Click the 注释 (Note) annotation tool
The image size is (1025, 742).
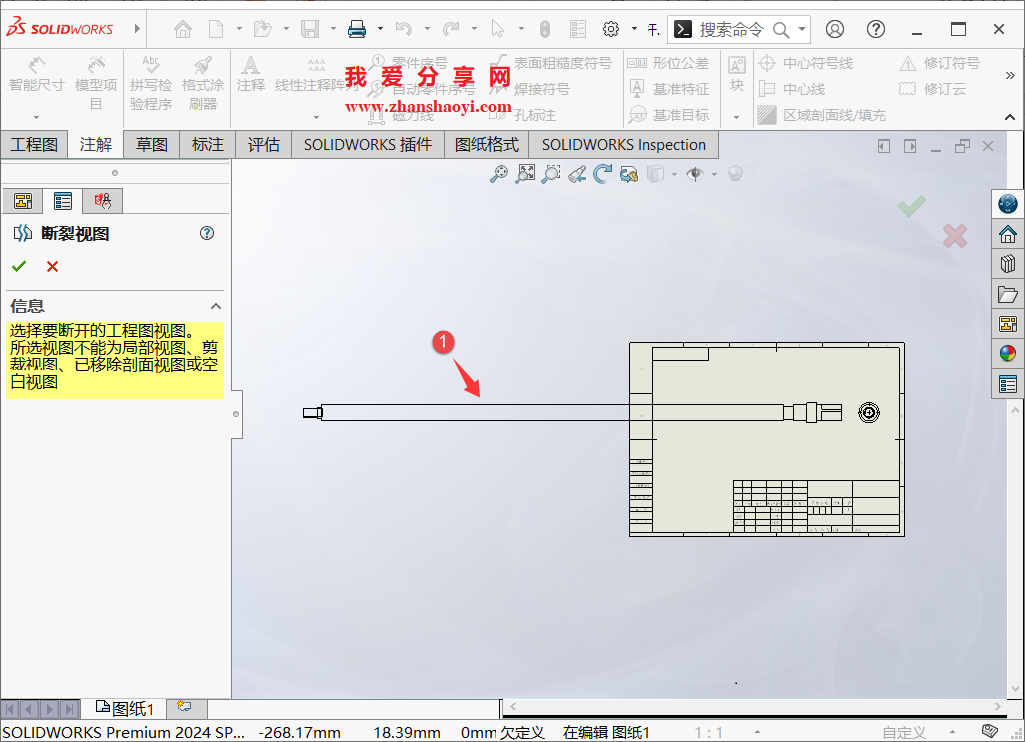(250, 80)
